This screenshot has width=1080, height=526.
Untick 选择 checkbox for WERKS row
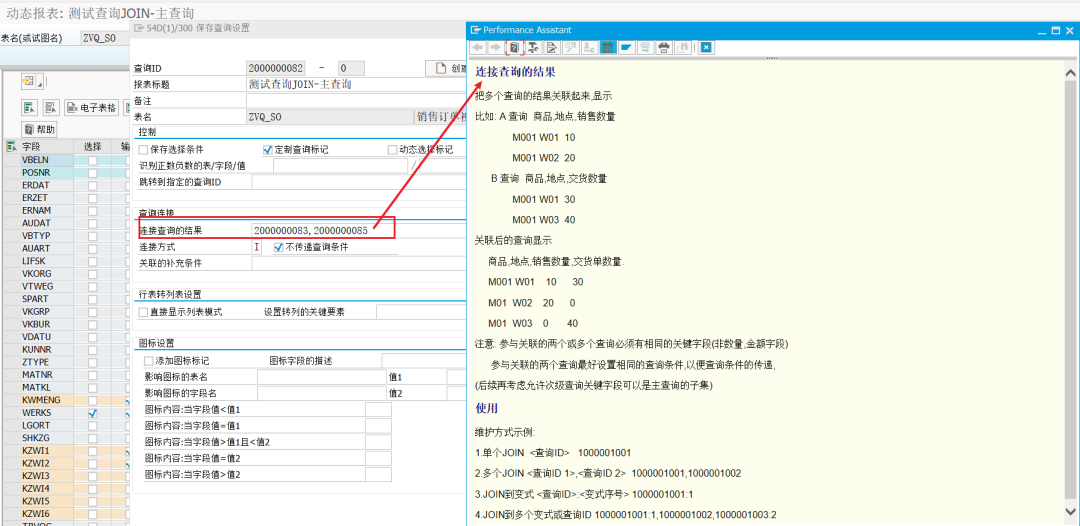click(92, 413)
